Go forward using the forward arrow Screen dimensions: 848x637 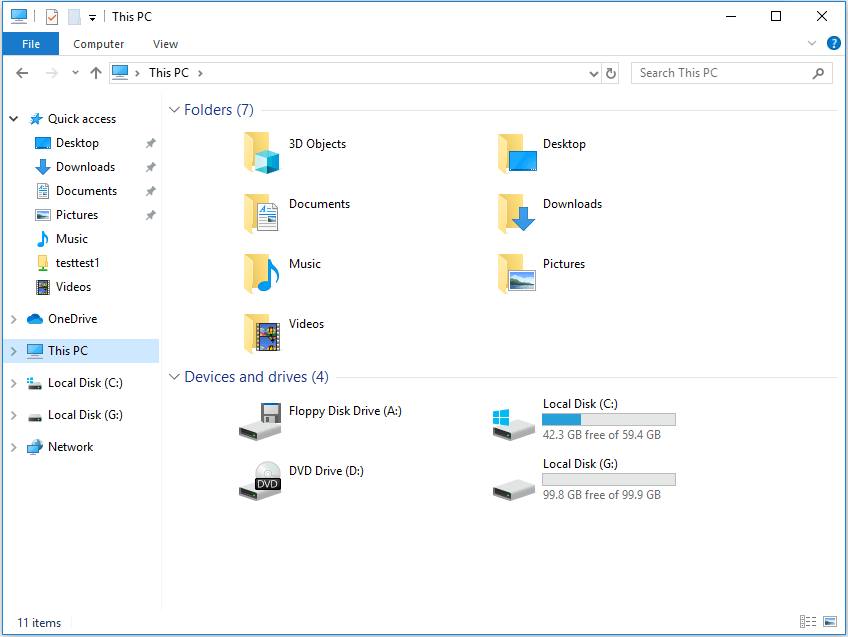coord(51,73)
